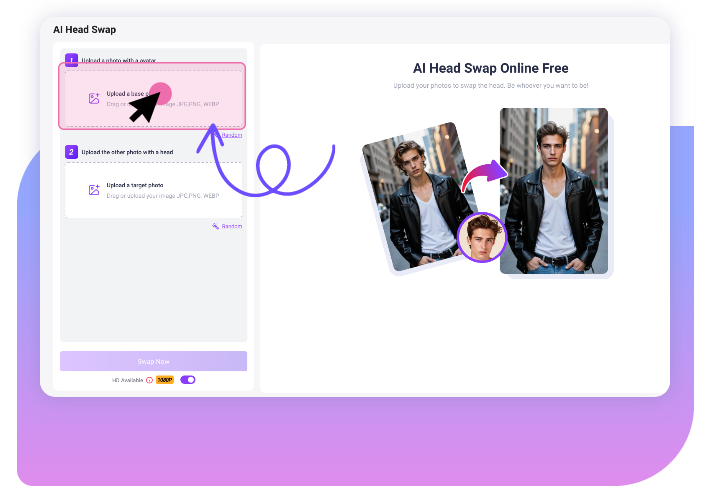Screen dimensions: 710x486
Task: Click the HD Available label text
Action: point(128,380)
